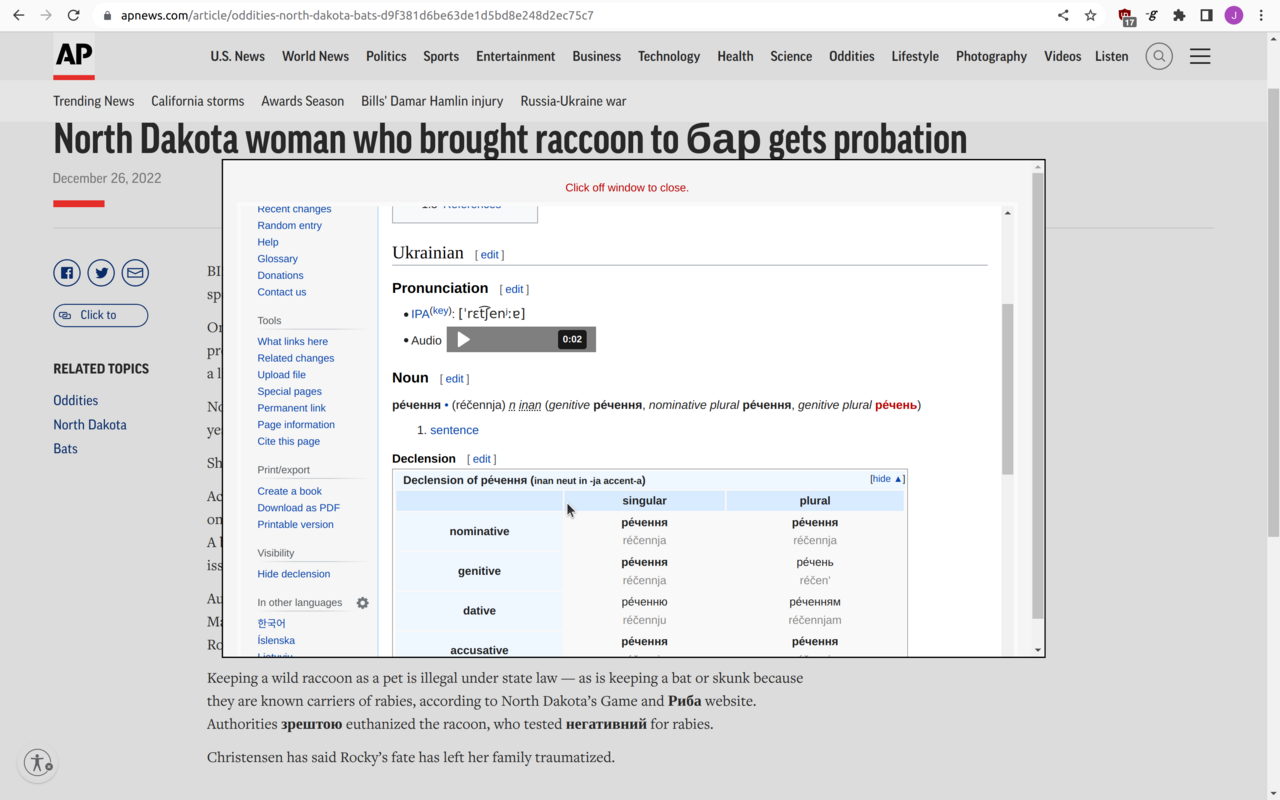View site info via the lock icon
The height and width of the screenshot is (800, 1280).
pyautogui.click(x=108, y=15)
